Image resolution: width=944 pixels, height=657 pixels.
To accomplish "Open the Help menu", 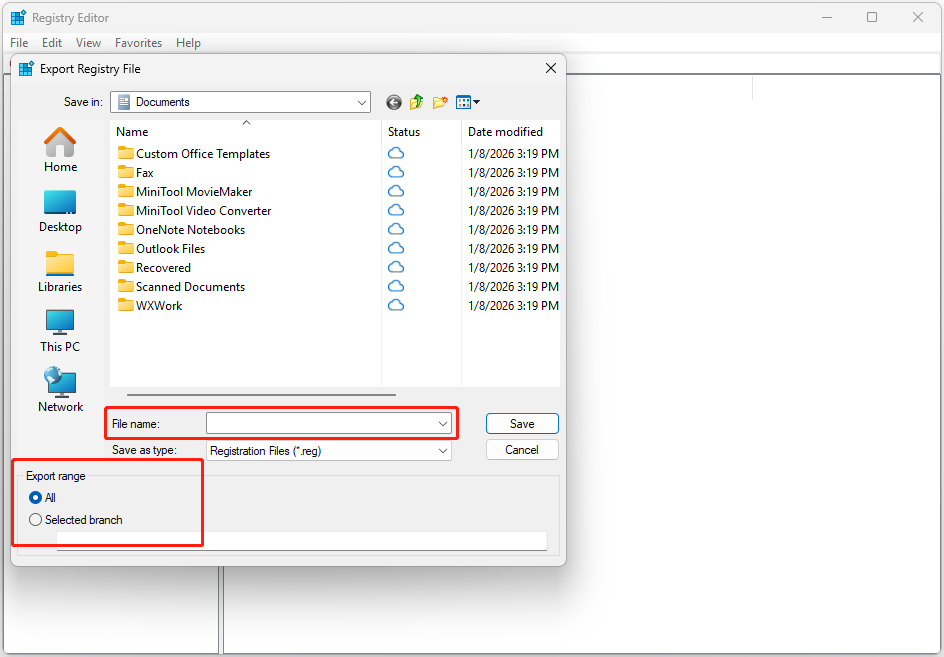I will tap(188, 43).
